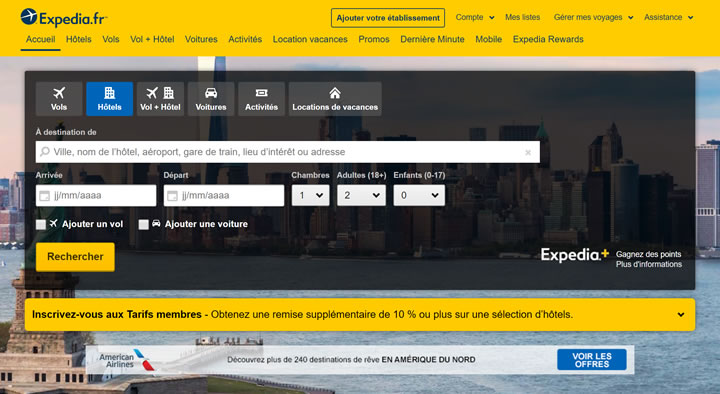Open the Promos nav item
Viewport: 720px width, 394px height.
374,39
